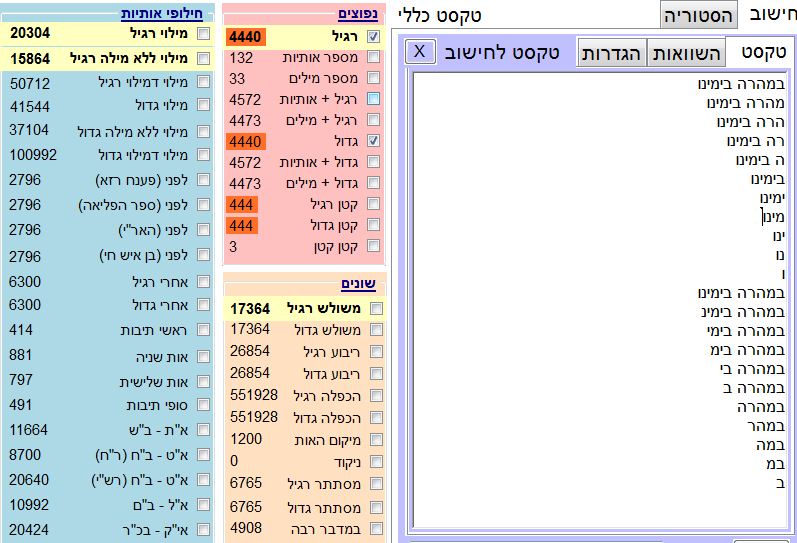Viewport: 797px width, 543px height.
Task: Check the במדבר רבה checkbox
Action: pyautogui.click(x=377, y=527)
